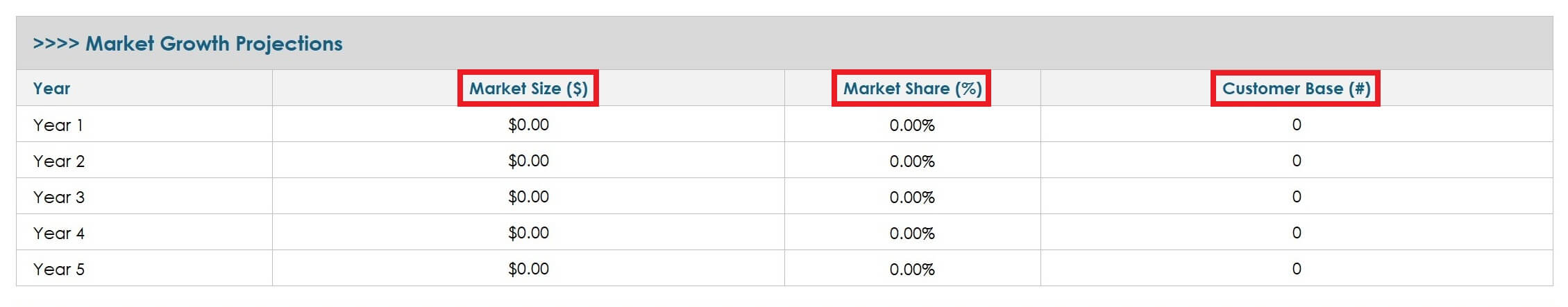Click the Year 5 row label
Screen dimensions: 1568x307
point(59,270)
